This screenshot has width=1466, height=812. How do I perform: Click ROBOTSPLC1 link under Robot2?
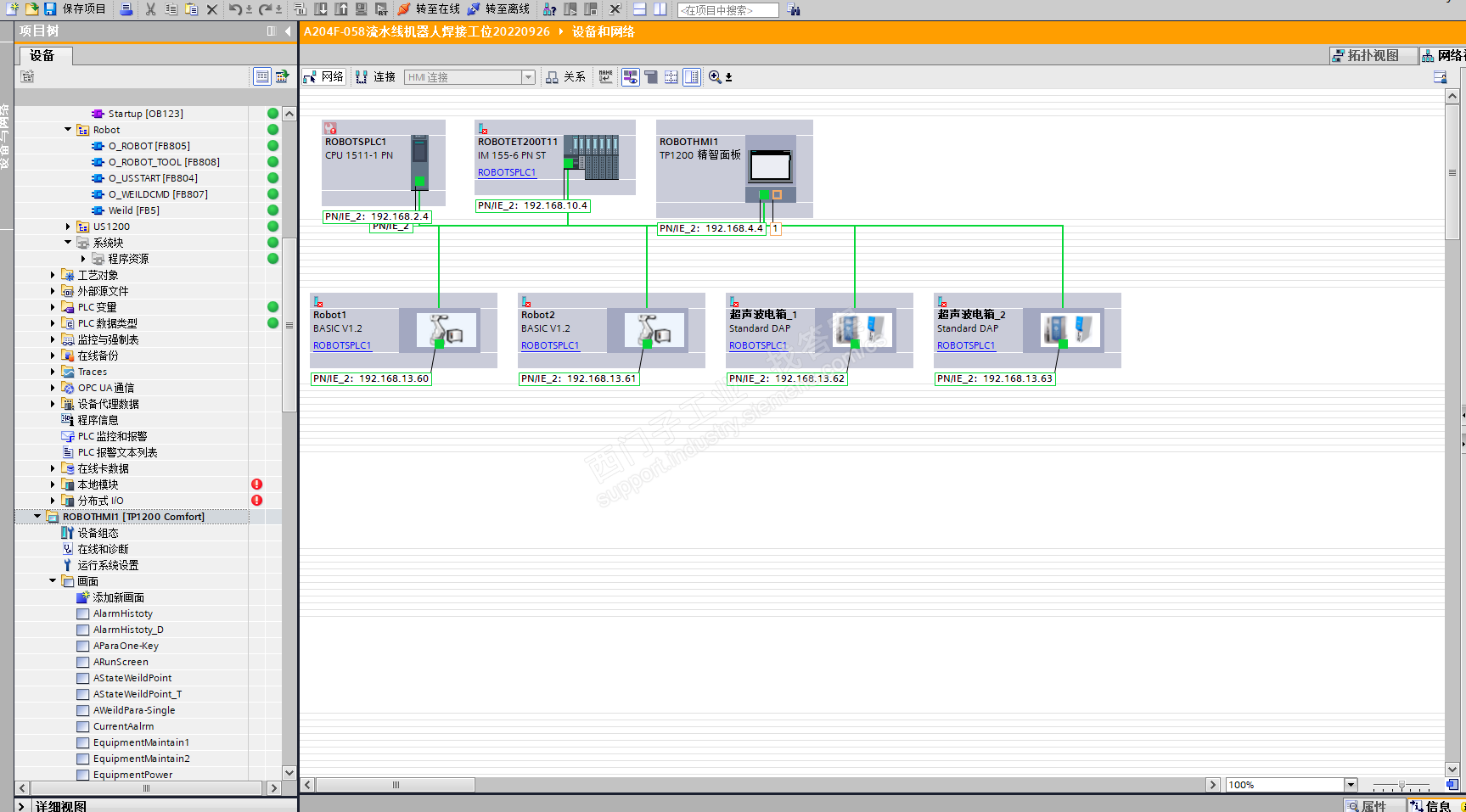click(550, 345)
